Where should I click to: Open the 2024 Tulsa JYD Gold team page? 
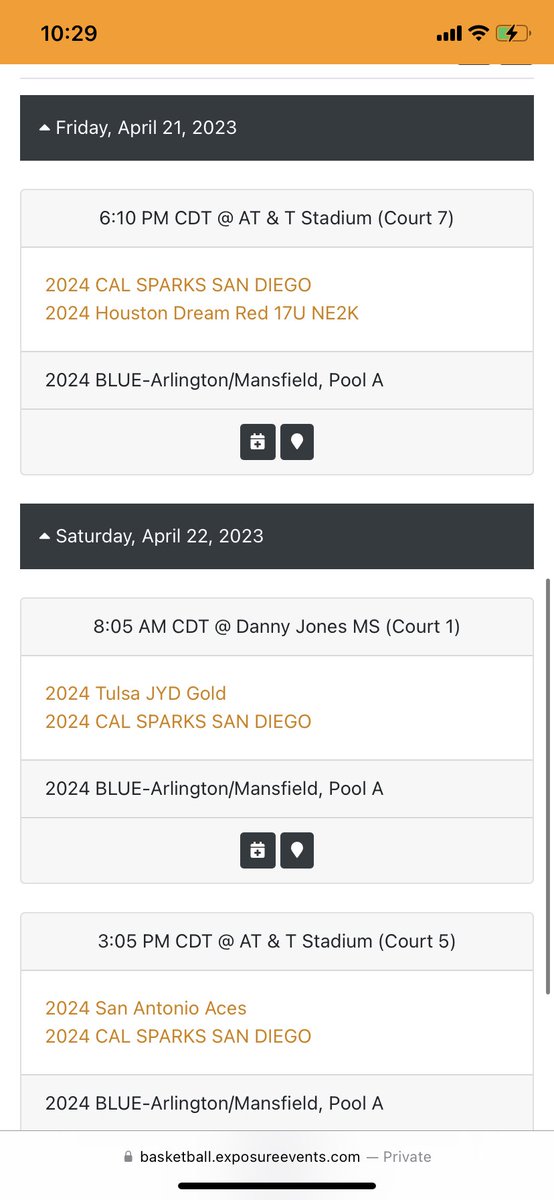pos(136,693)
